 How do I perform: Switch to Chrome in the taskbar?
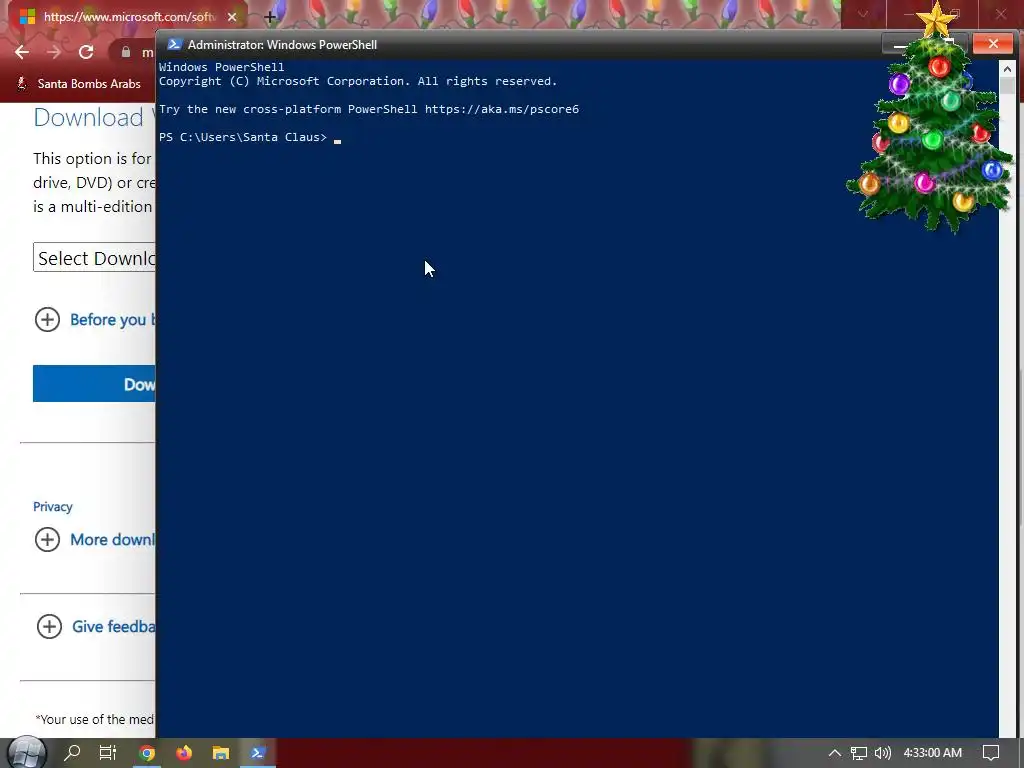[x=148, y=753]
